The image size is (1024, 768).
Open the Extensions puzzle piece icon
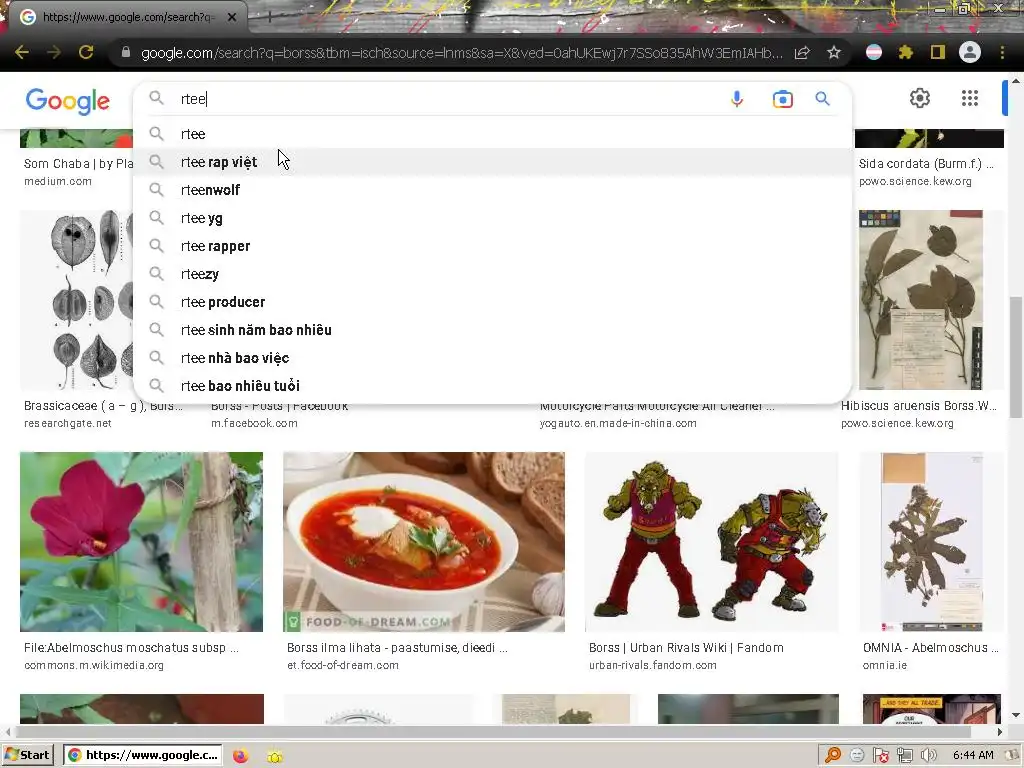coord(905,52)
